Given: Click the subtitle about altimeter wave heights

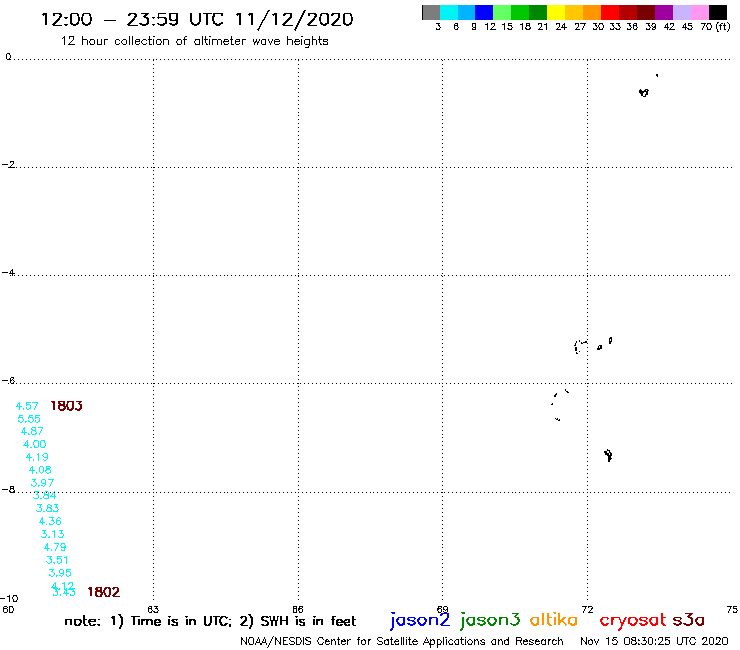Looking at the screenshot, I should pyautogui.click(x=194, y=41).
